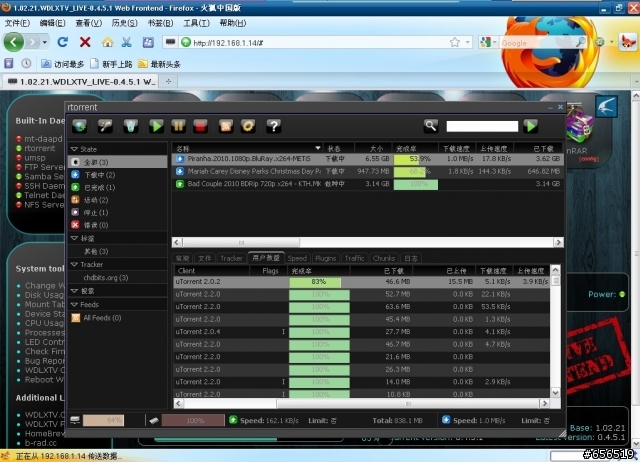Collapse the search category below chdbits.org
This screenshot has width=640, height=462.
coord(74,291)
